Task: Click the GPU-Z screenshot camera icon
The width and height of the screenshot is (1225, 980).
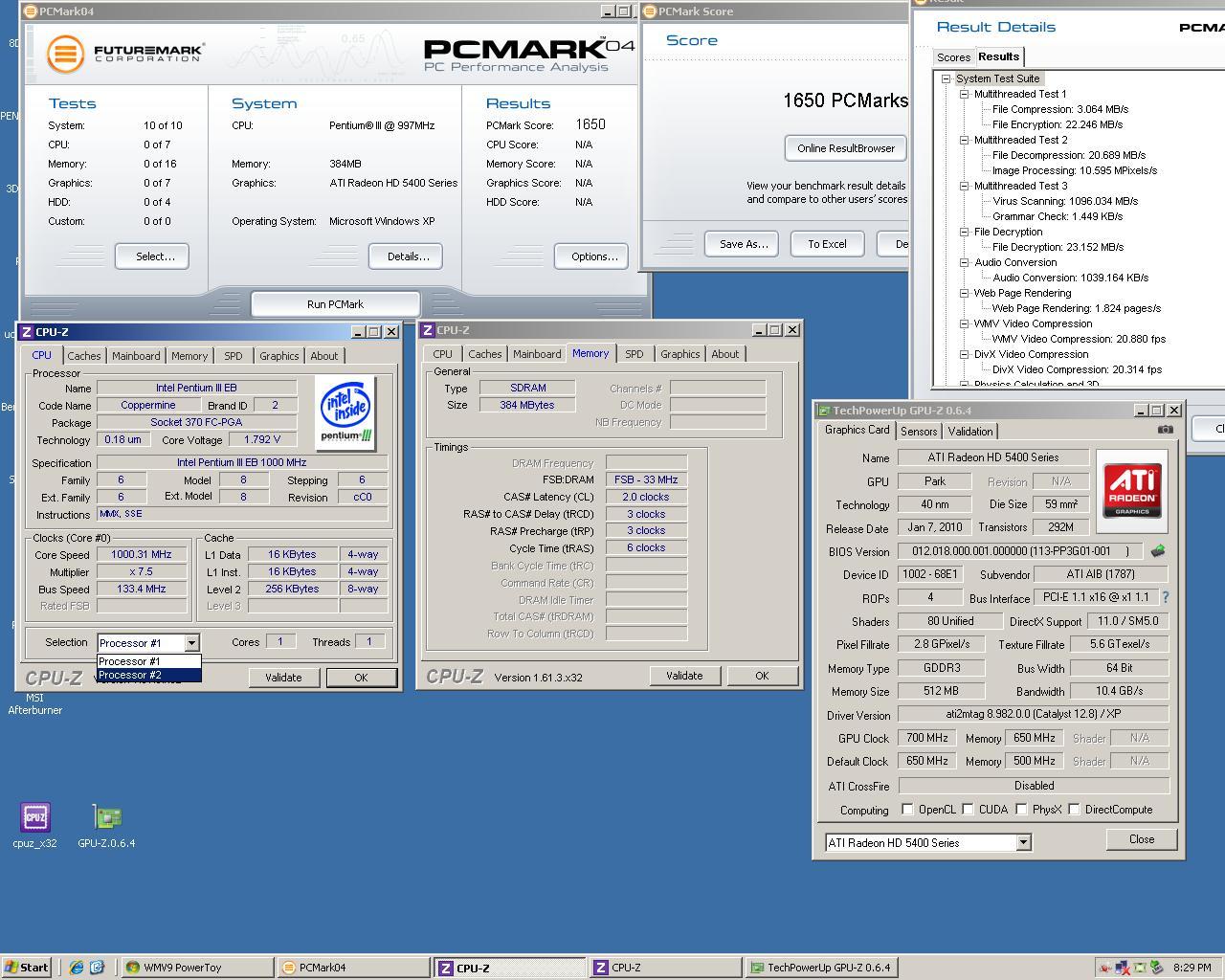Action: click(x=1165, y=430)
